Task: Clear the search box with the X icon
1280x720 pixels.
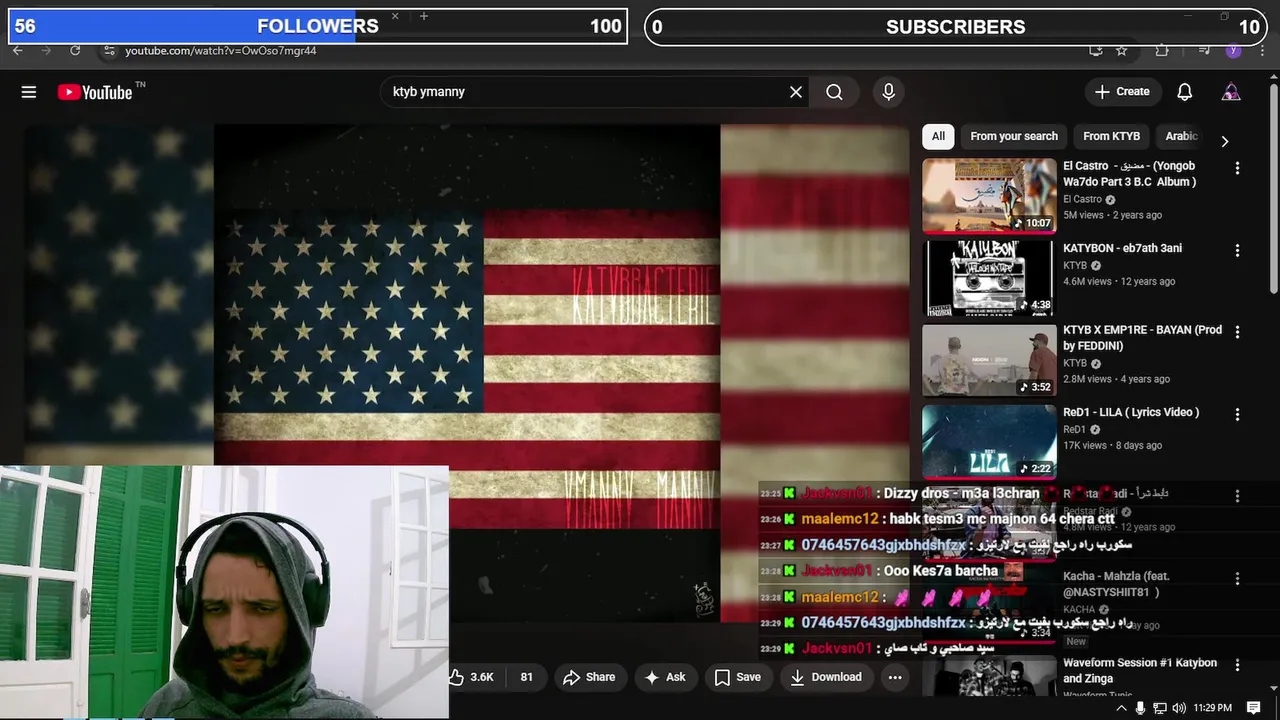Action: point(796,92)
